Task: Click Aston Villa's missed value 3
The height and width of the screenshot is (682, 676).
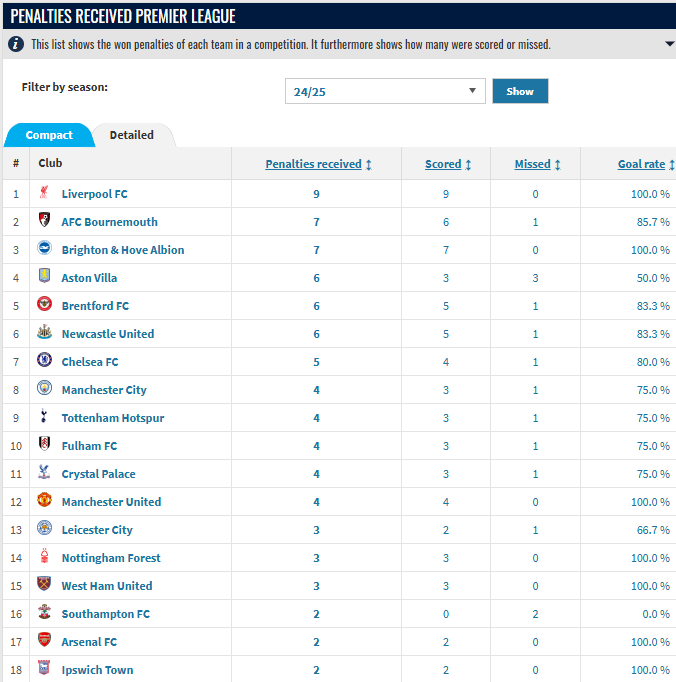Action: click(x=535, y=278)
